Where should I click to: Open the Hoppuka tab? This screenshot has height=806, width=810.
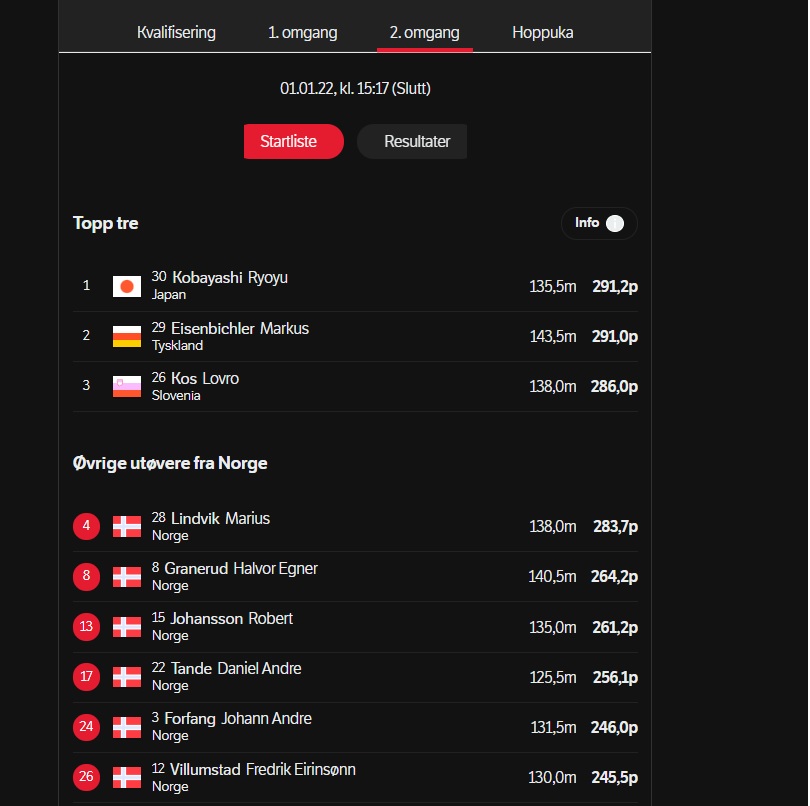(542, 33)
